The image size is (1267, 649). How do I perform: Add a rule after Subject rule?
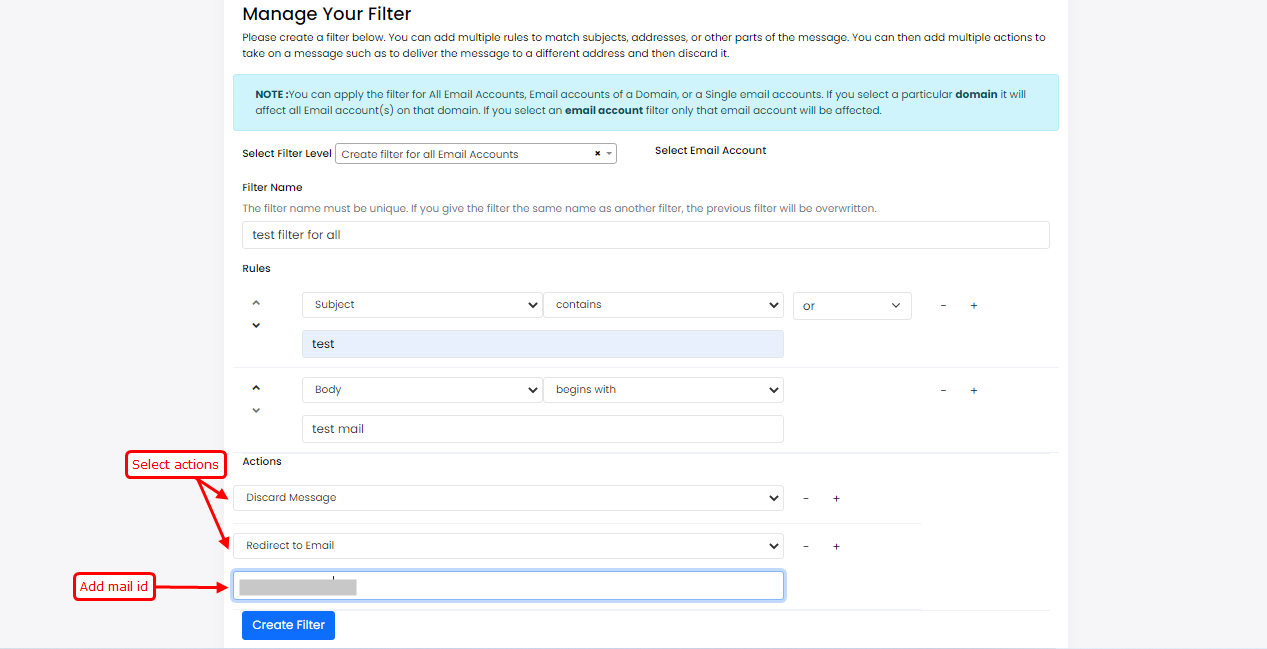tap(974, 306)
